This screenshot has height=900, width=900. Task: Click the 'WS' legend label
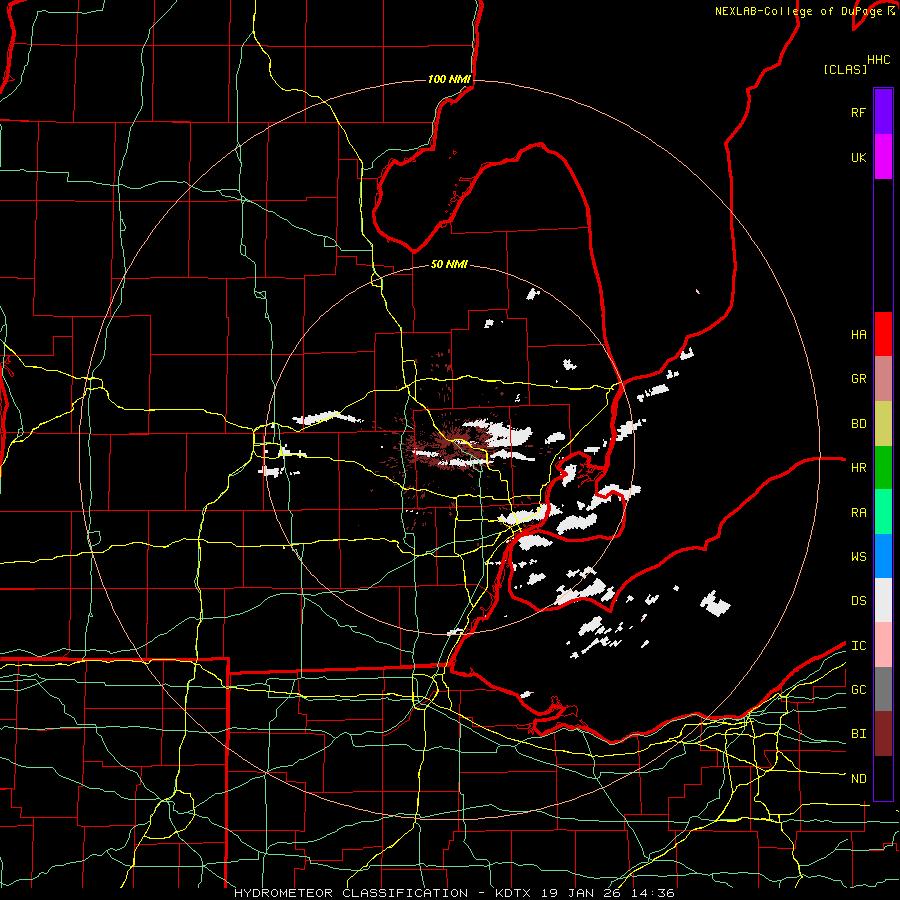pos(858,556)
